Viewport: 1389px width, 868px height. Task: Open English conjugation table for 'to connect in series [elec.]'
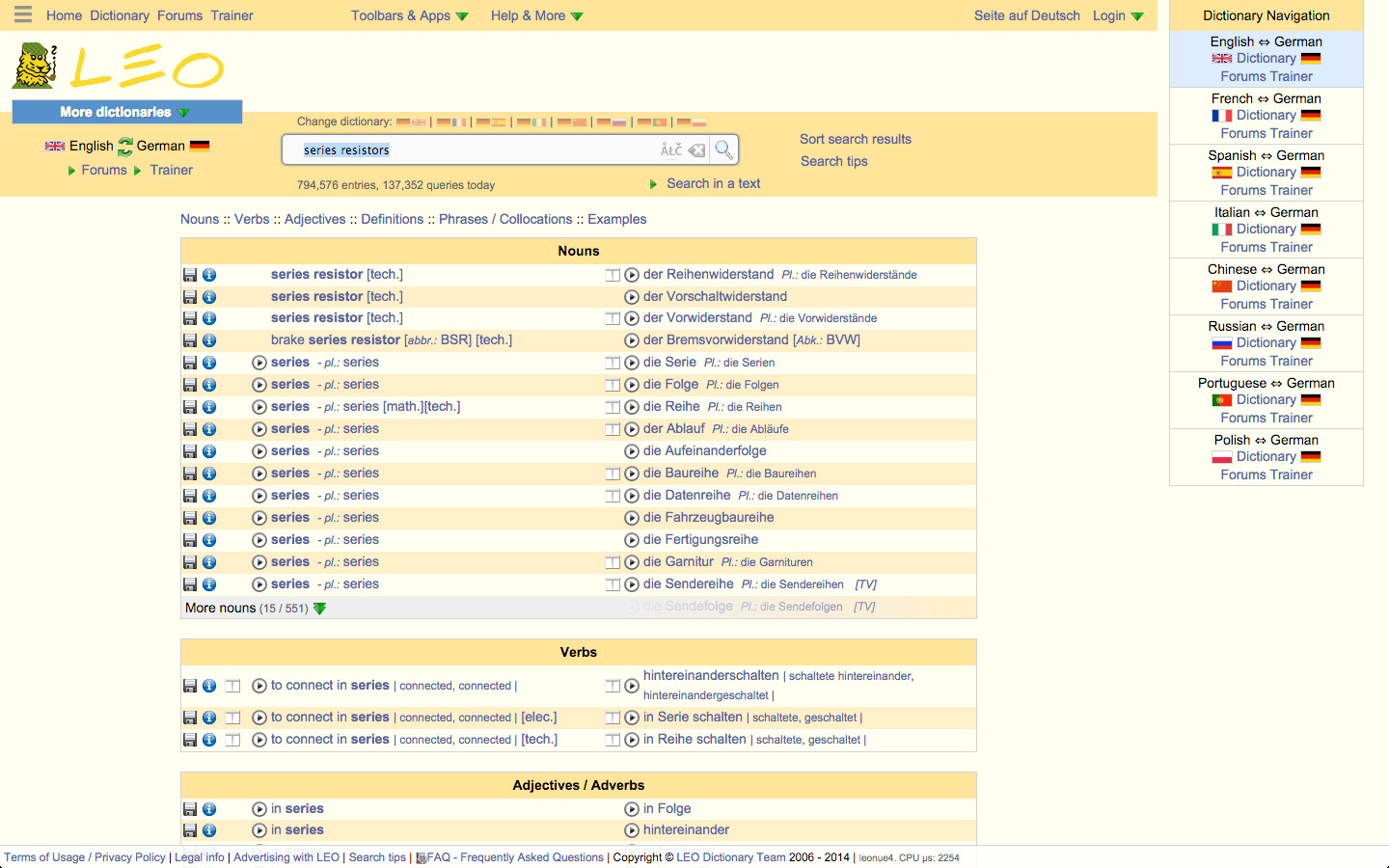click(x=232, y=718)
